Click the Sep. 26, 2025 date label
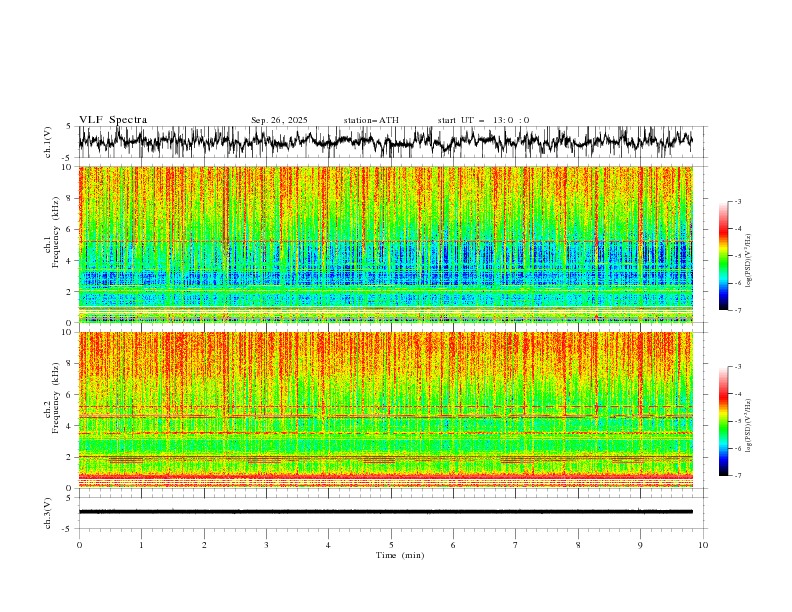The width and height of the screenshot is (792, 612). 279,120
